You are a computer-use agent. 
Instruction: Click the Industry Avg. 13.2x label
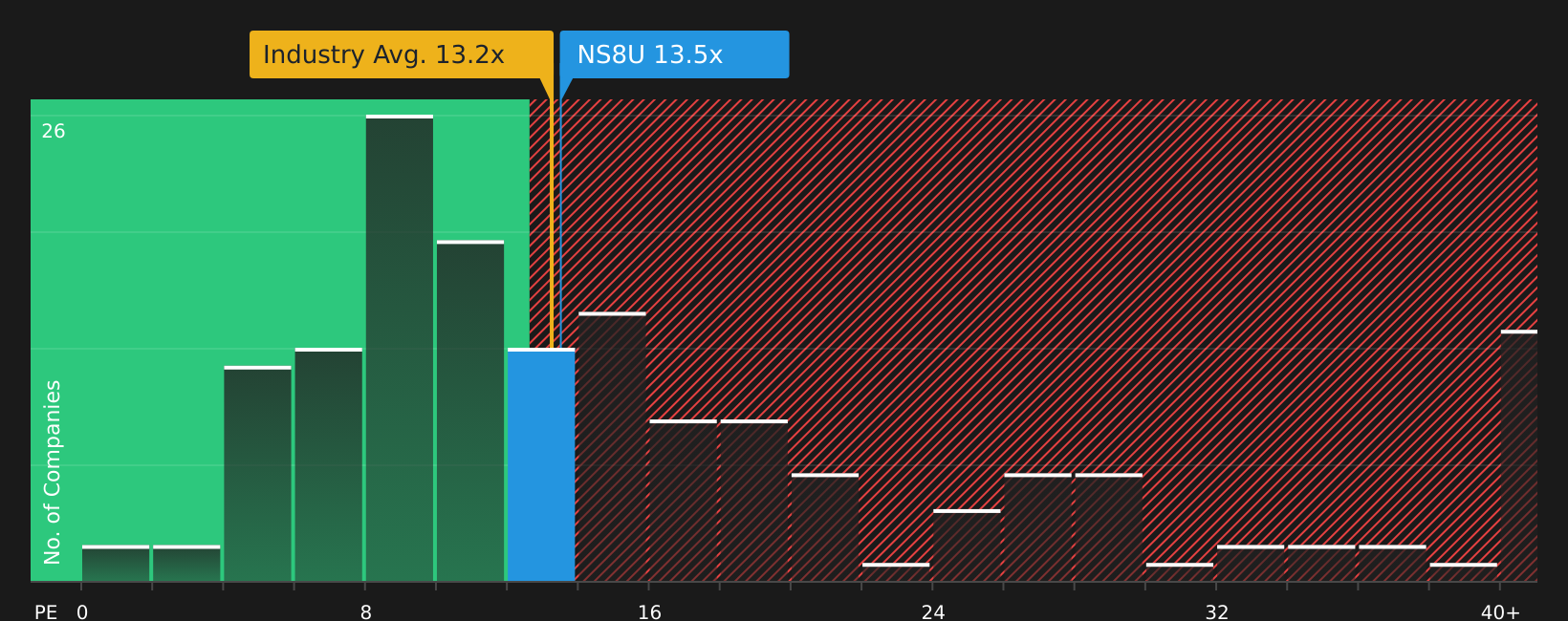point(402,54)
